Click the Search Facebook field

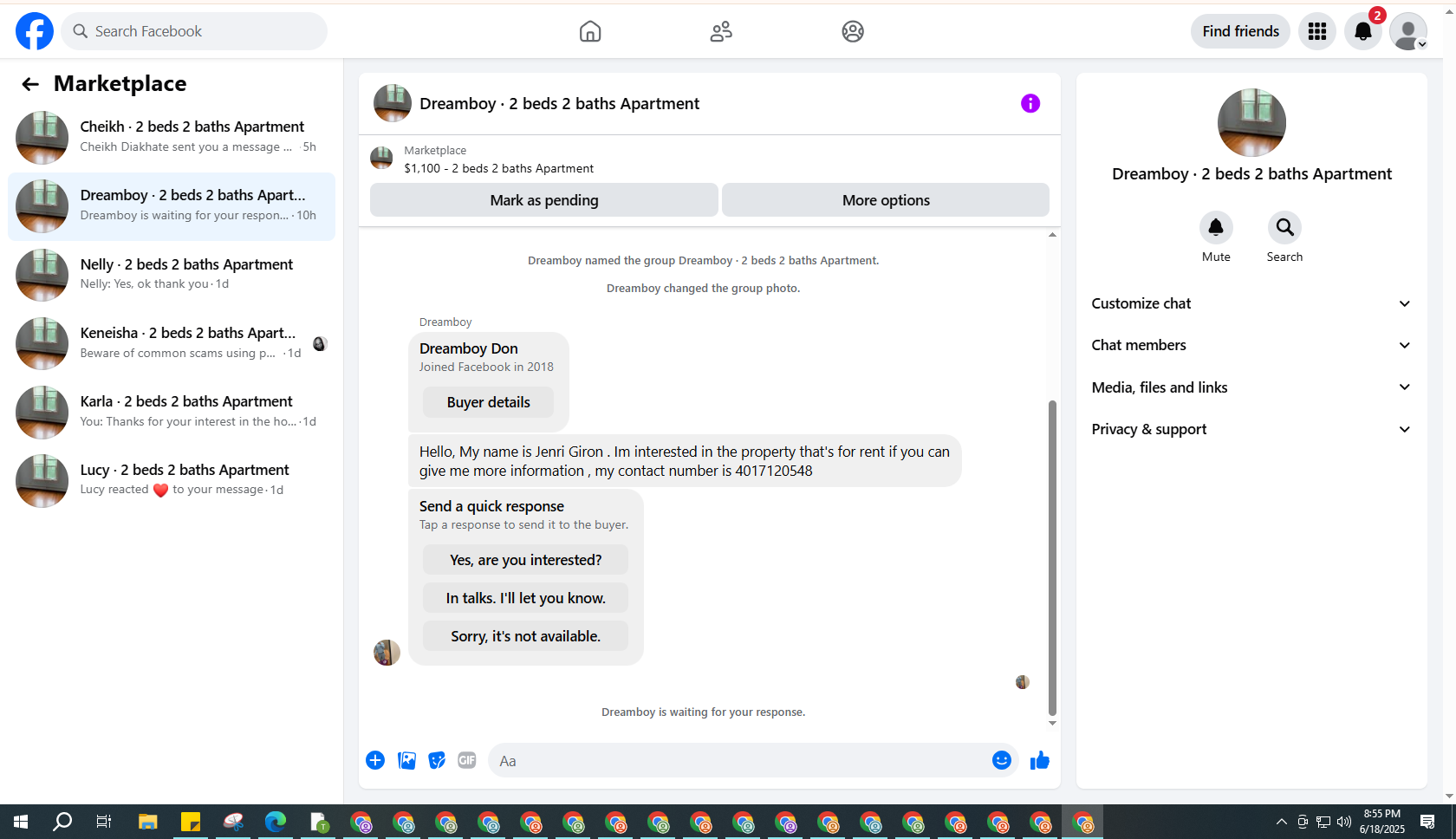pos(194,31)
